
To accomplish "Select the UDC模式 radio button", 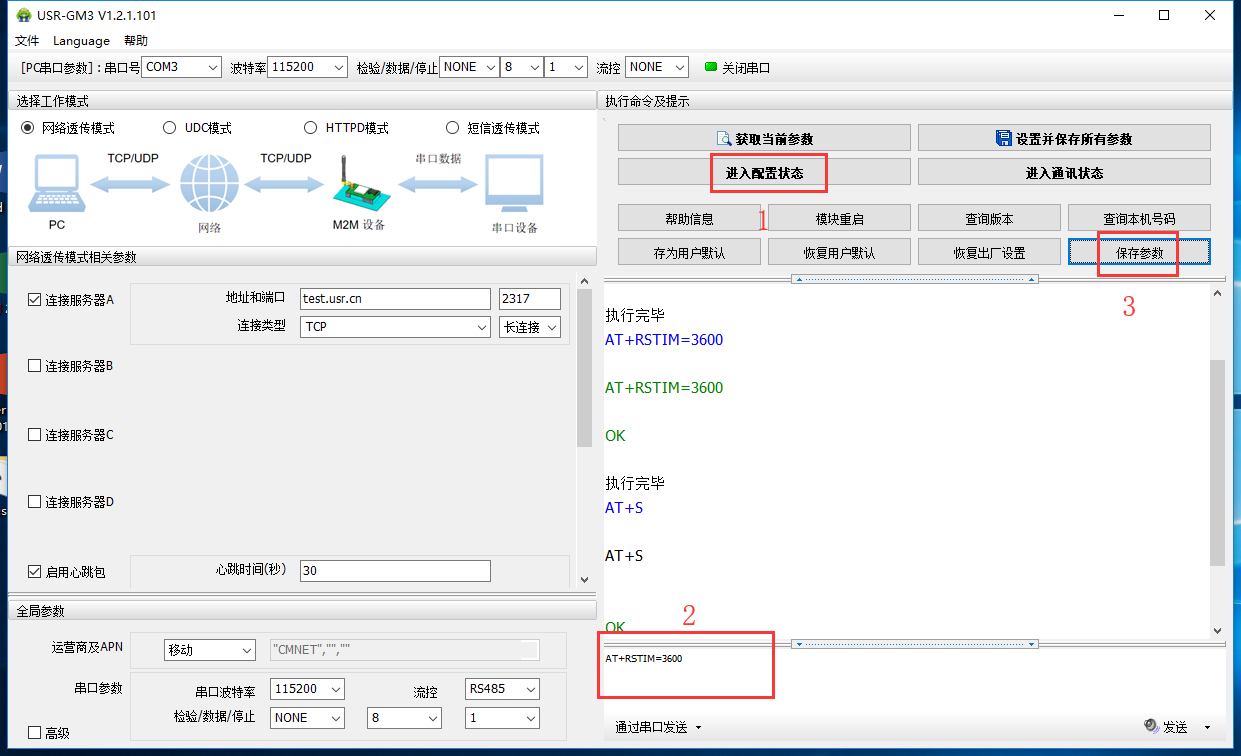I will [169, 128].
